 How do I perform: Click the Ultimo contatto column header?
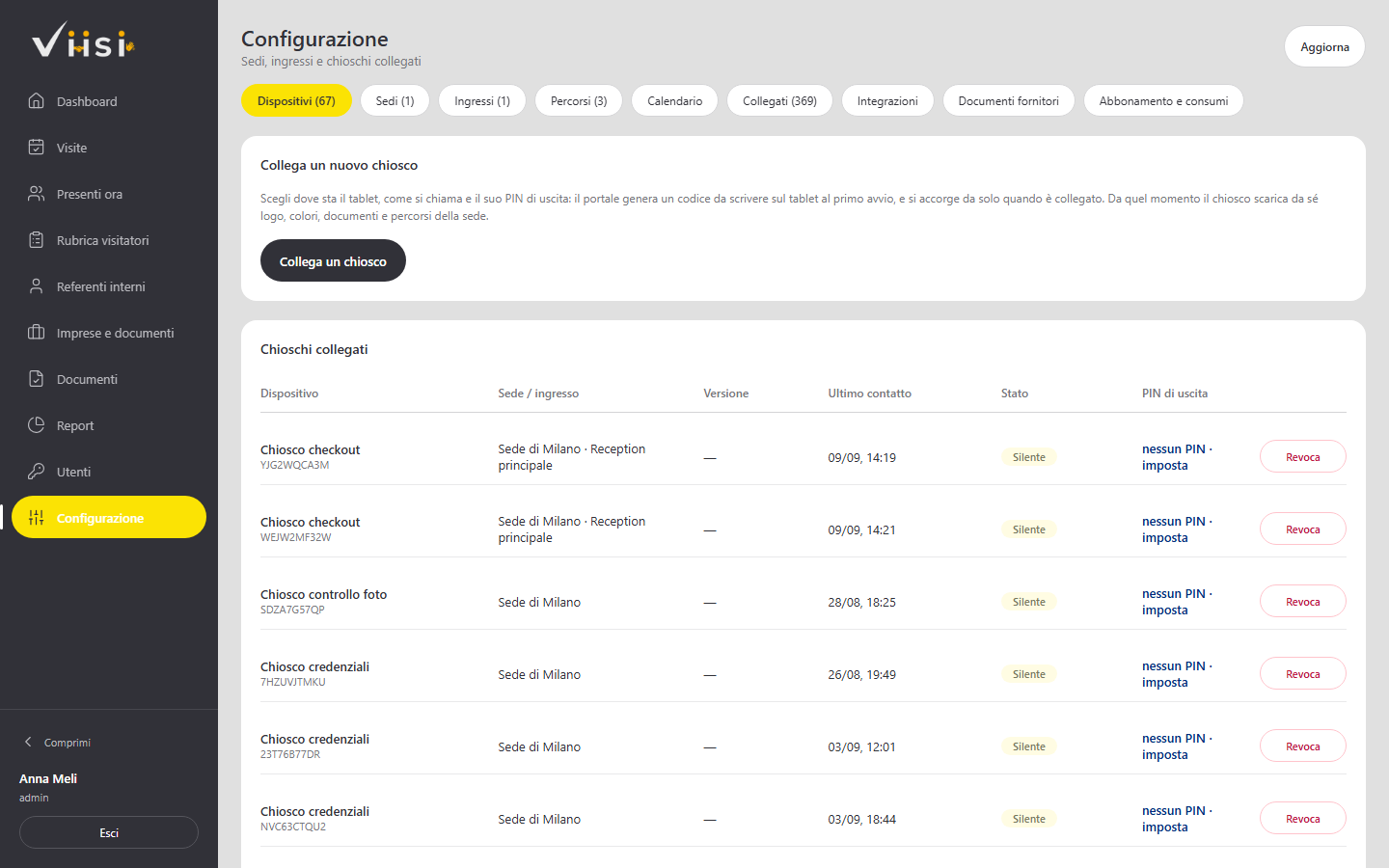(x=869, y=393)
